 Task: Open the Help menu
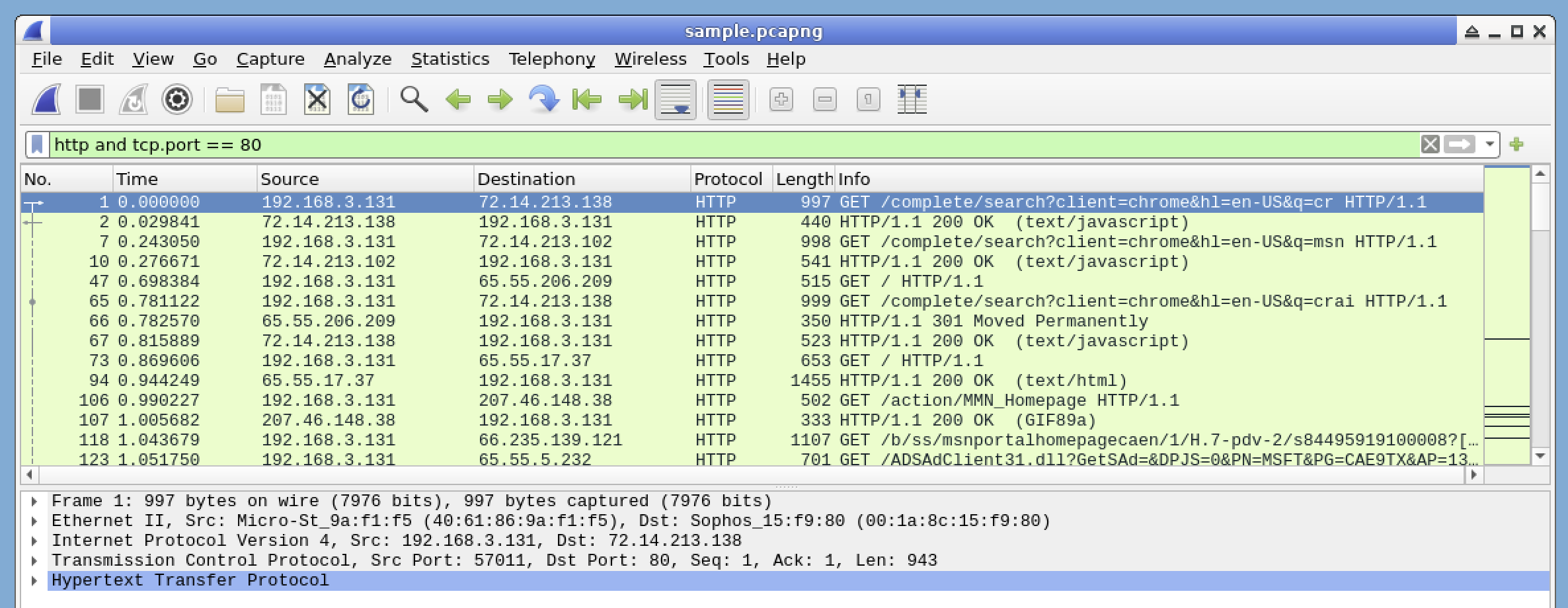(786, 59)
